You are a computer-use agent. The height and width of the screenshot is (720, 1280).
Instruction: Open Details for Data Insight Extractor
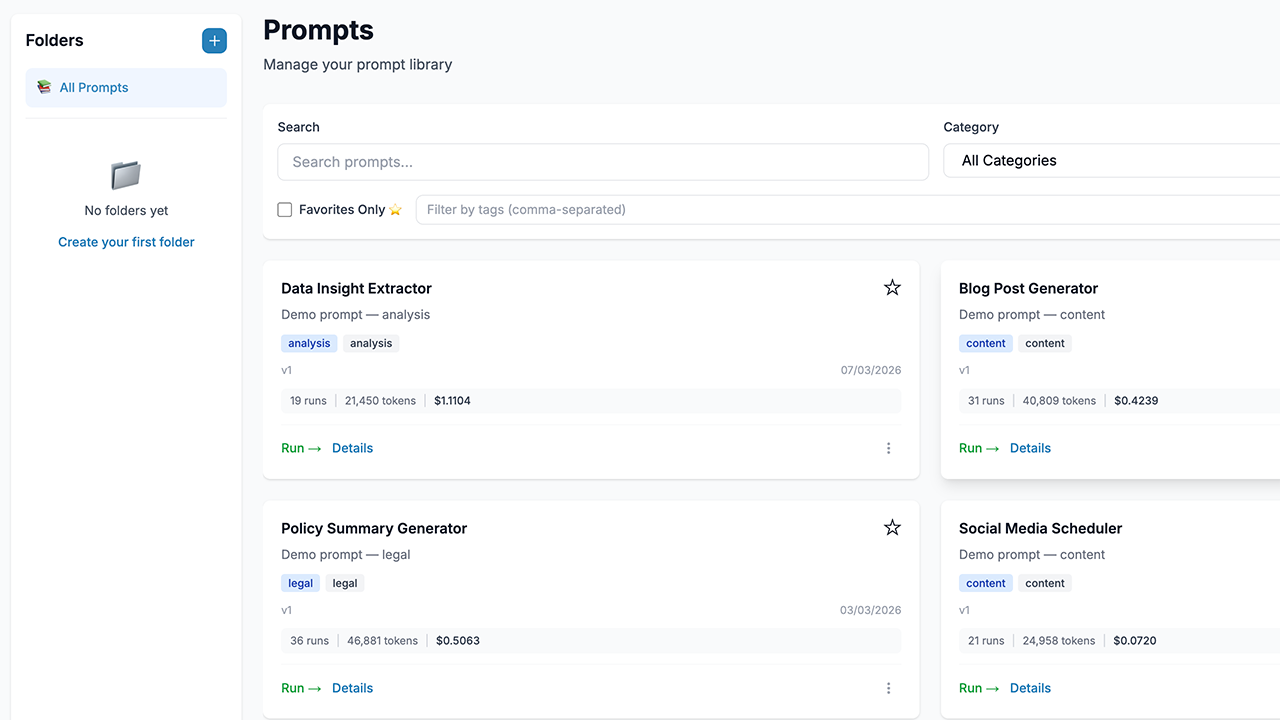(352, 448)
